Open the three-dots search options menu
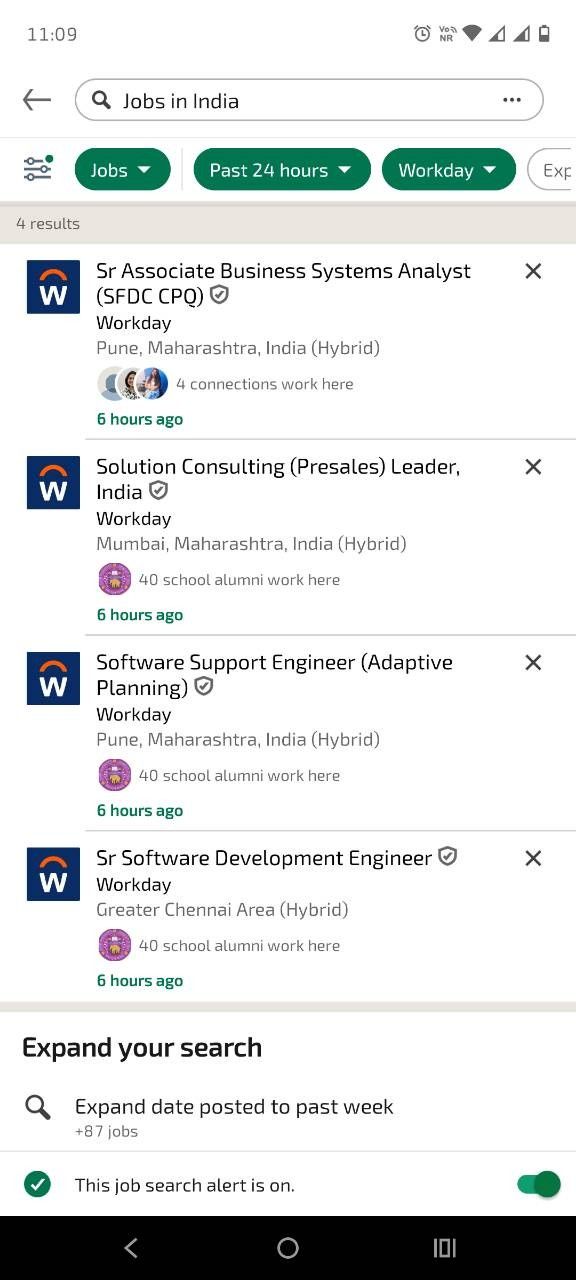 coord(512,100)
